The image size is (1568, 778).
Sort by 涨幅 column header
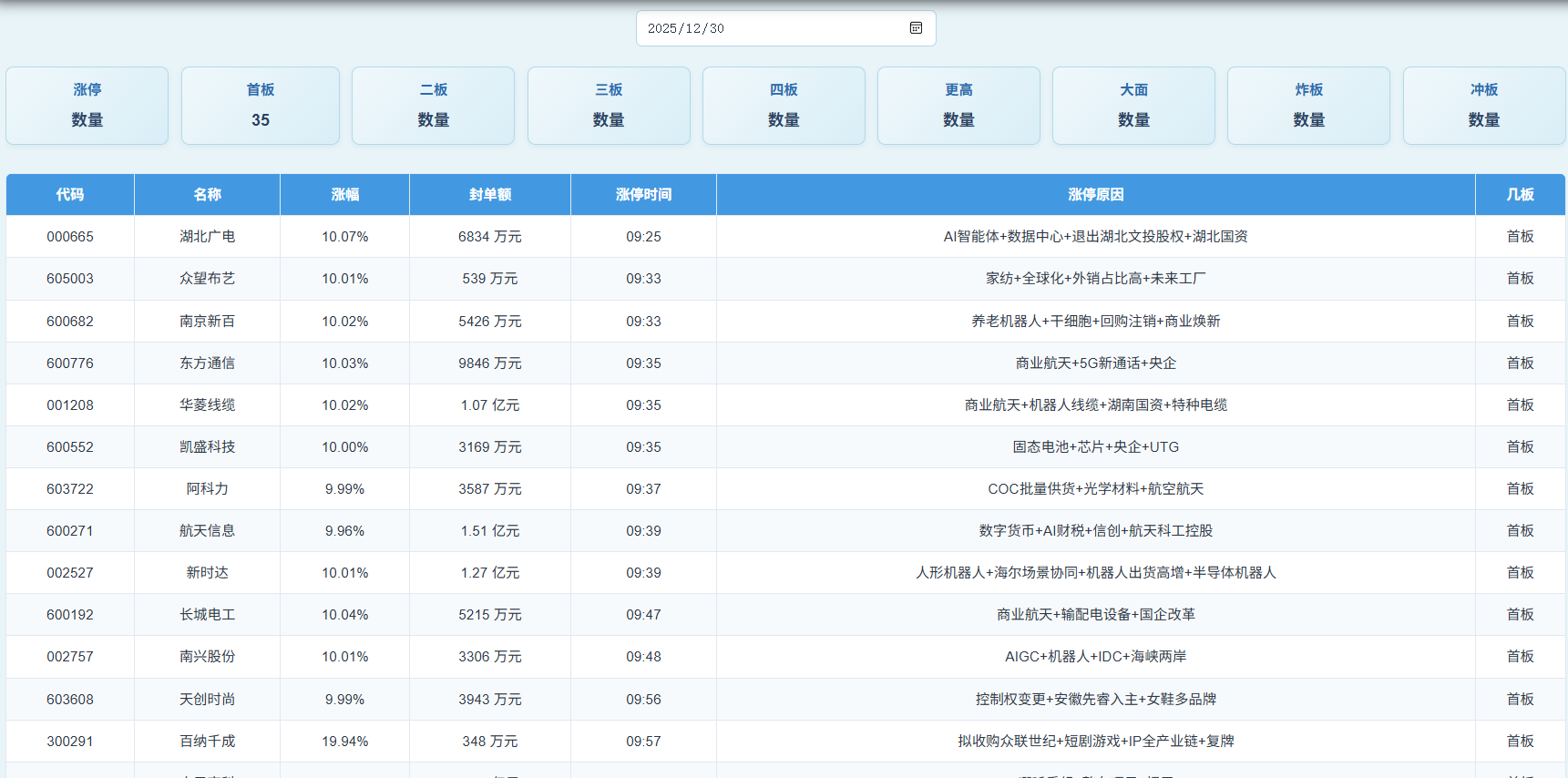coord(344,195)
